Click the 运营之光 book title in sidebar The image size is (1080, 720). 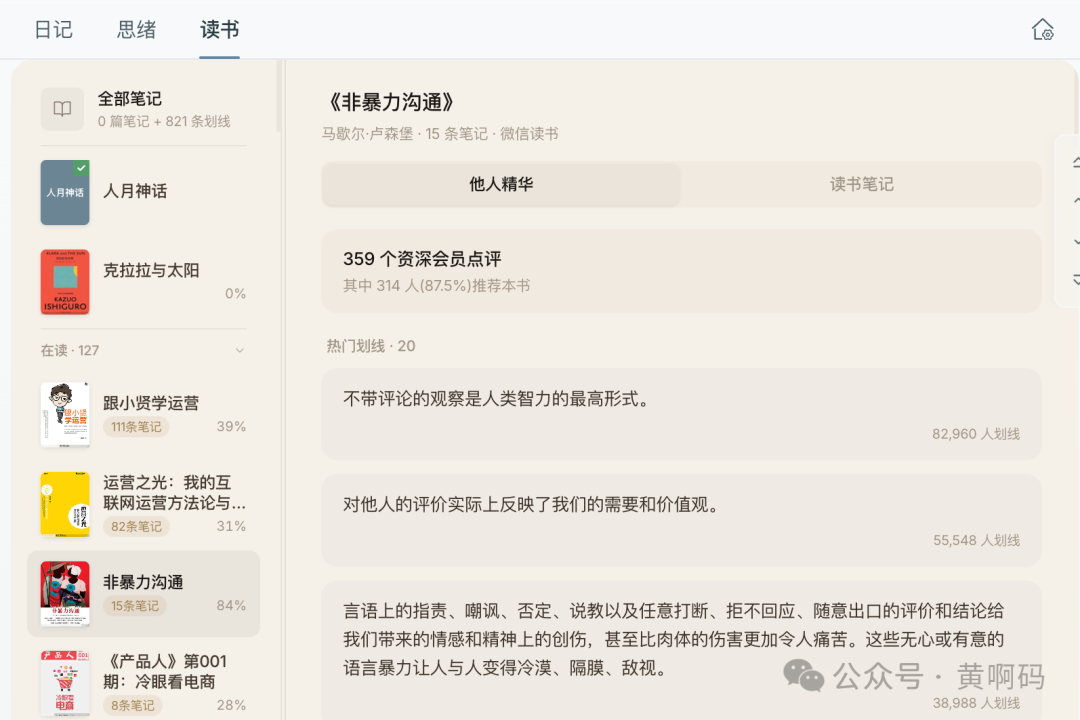174,493
